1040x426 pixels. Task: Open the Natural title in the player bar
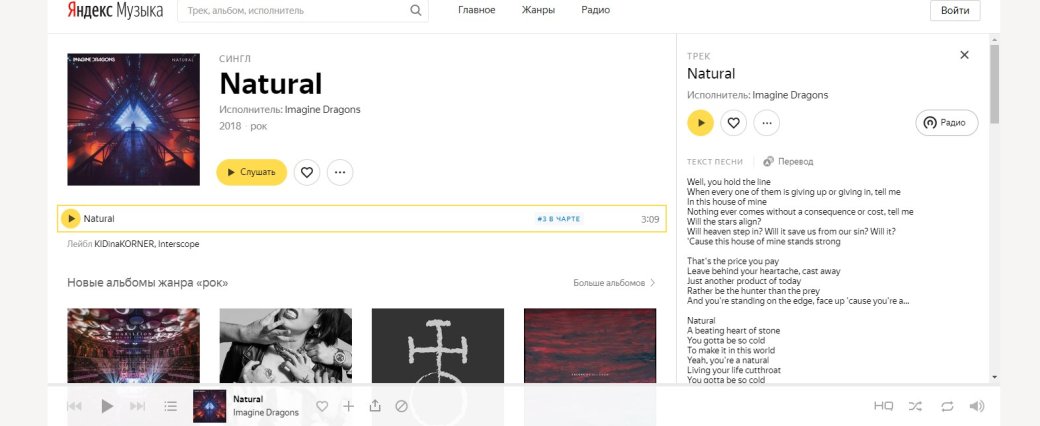[248, 399]
